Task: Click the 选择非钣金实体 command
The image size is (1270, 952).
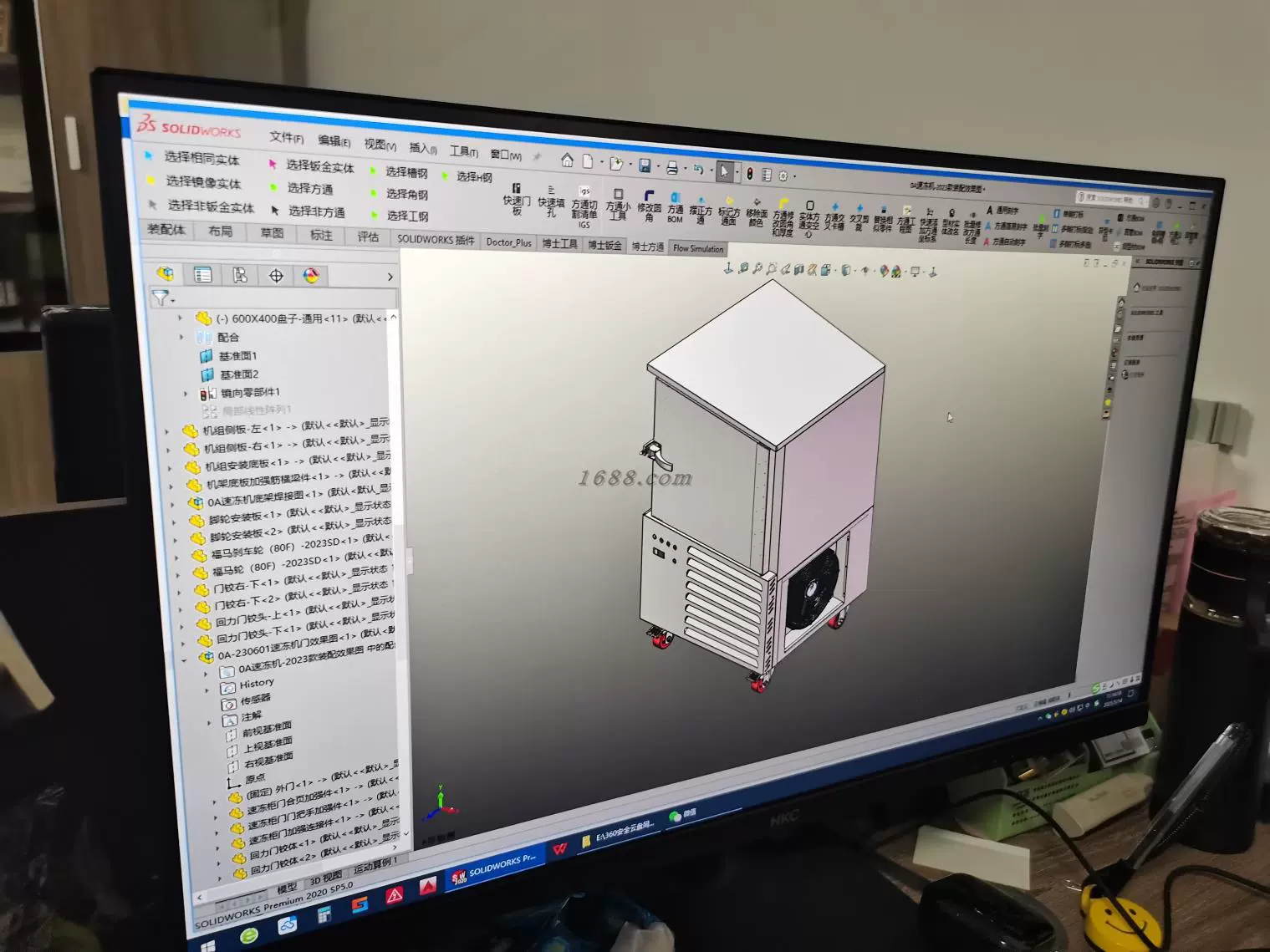Action: pos(211,206)
